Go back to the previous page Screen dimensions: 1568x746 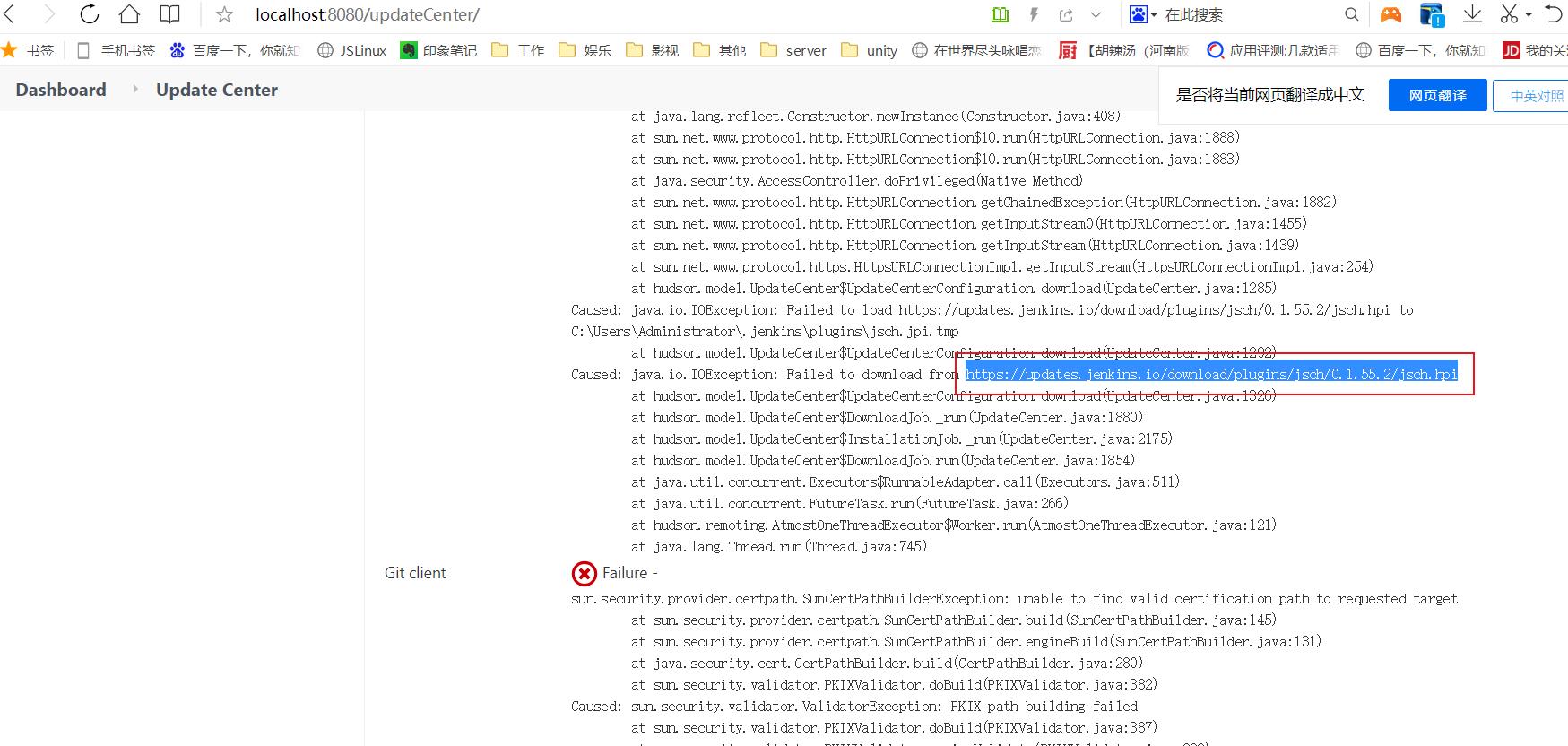coord(11,14)
